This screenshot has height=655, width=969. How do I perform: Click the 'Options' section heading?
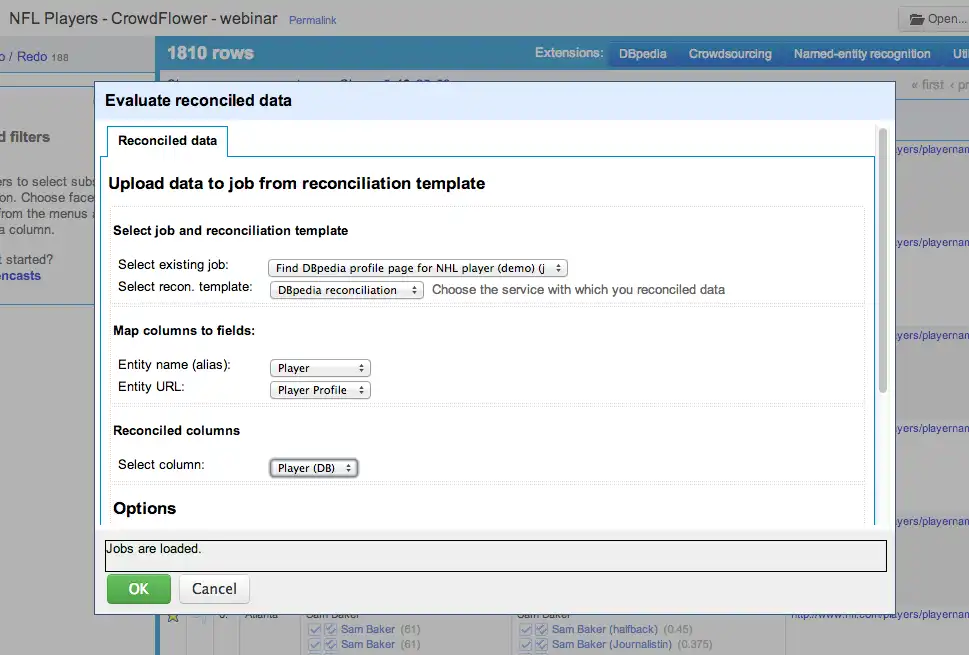tap(145, 509)
